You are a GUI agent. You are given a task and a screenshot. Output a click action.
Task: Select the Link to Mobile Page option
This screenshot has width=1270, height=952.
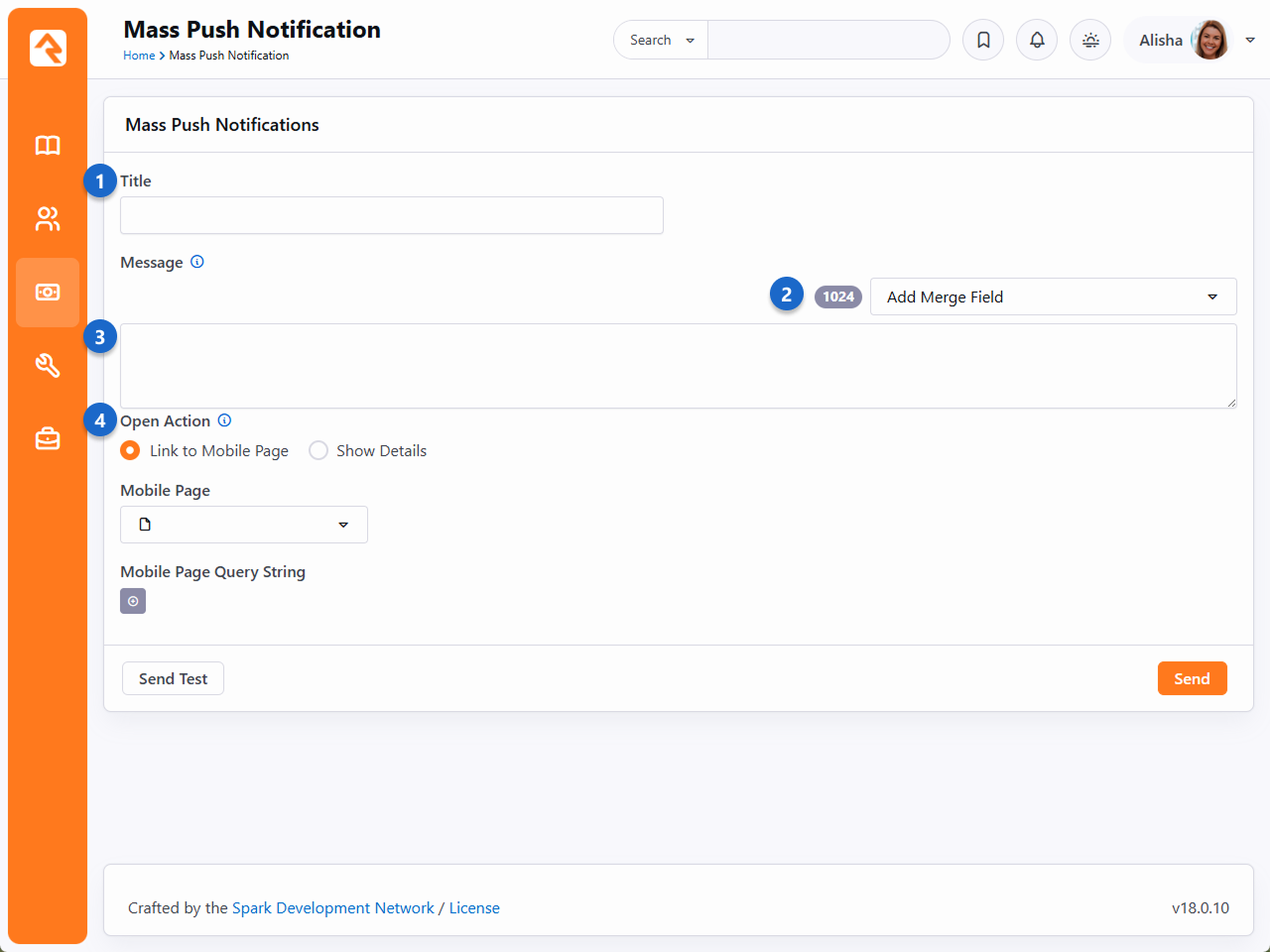pyautogui.click(x=130, y=450)
